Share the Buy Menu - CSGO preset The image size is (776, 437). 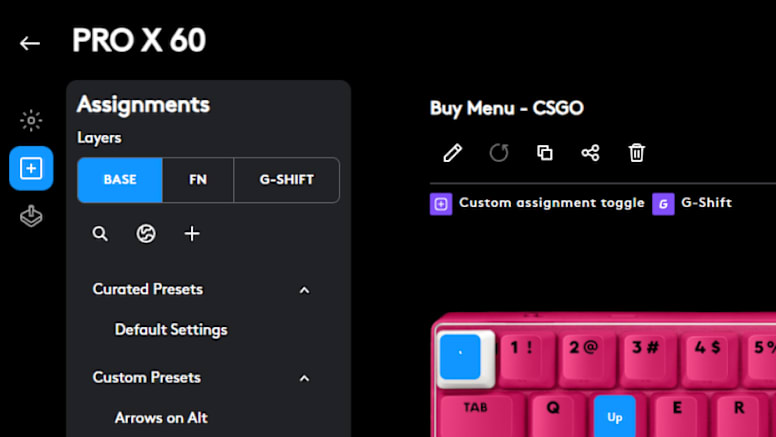point(590,153)
